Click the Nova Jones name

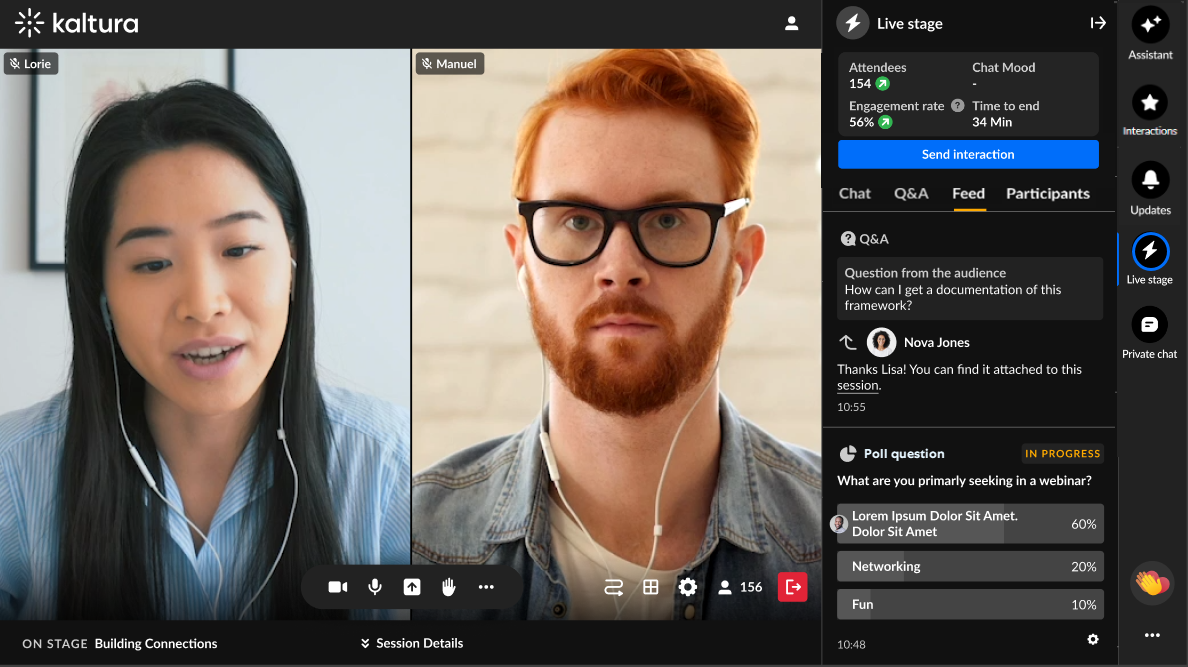(x=936, y=343)
